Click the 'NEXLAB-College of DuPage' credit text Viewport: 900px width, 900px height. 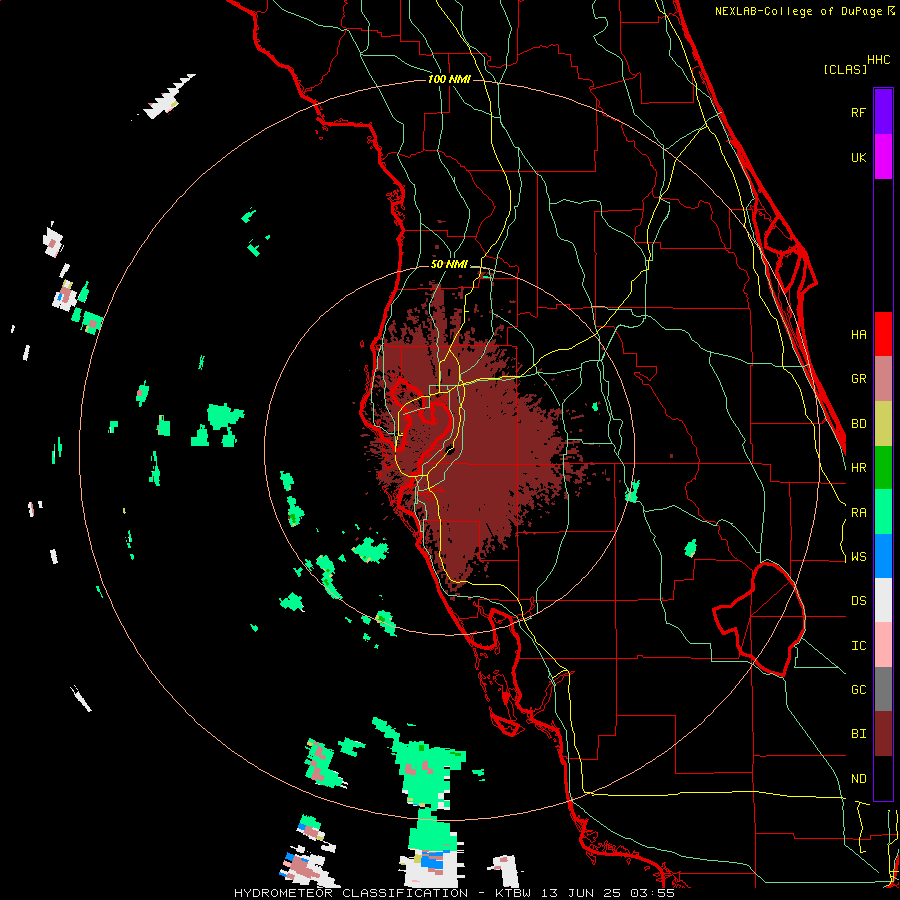(798, 11)
